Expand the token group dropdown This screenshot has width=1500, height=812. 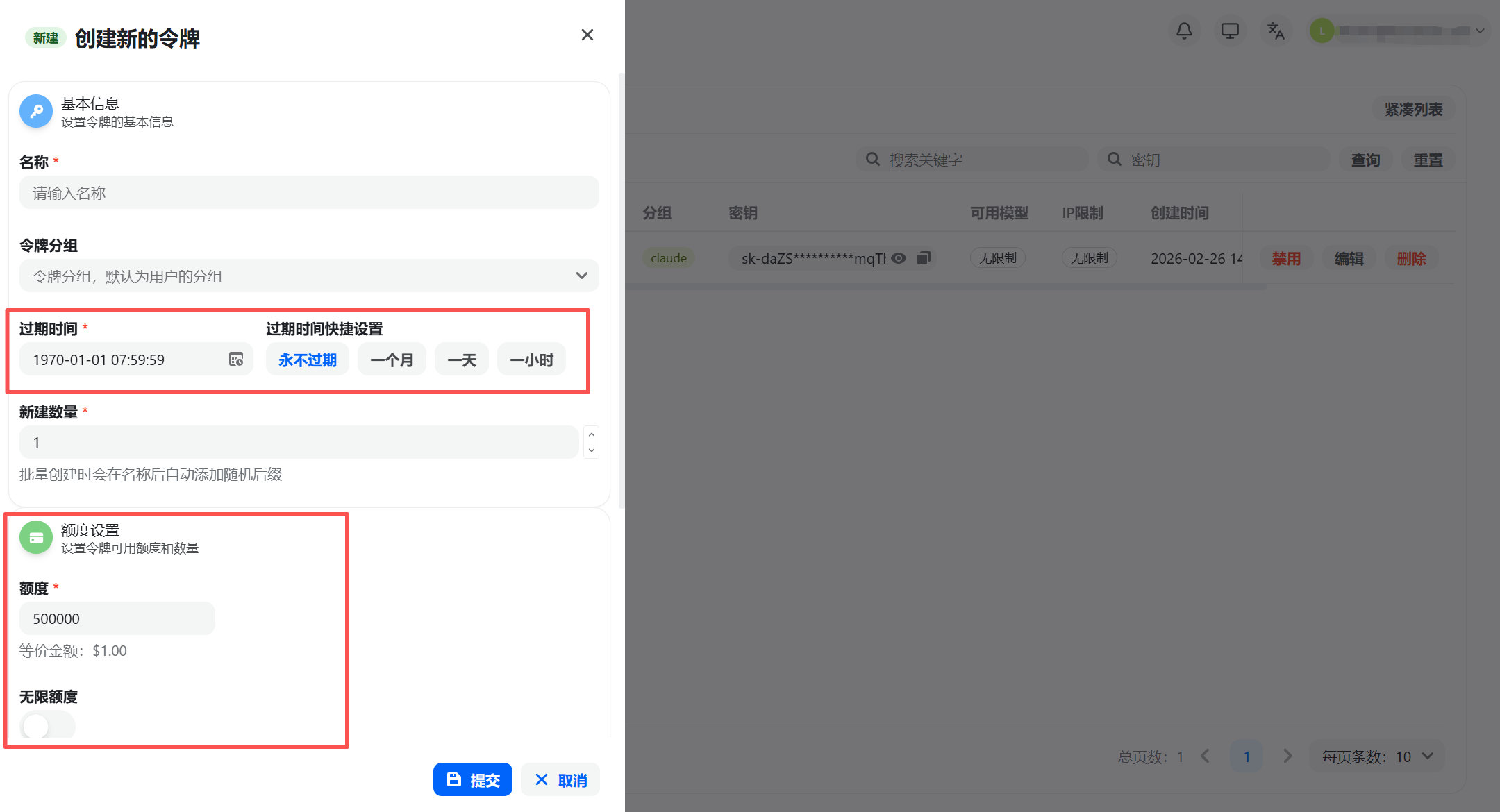[x=581, y=276]
